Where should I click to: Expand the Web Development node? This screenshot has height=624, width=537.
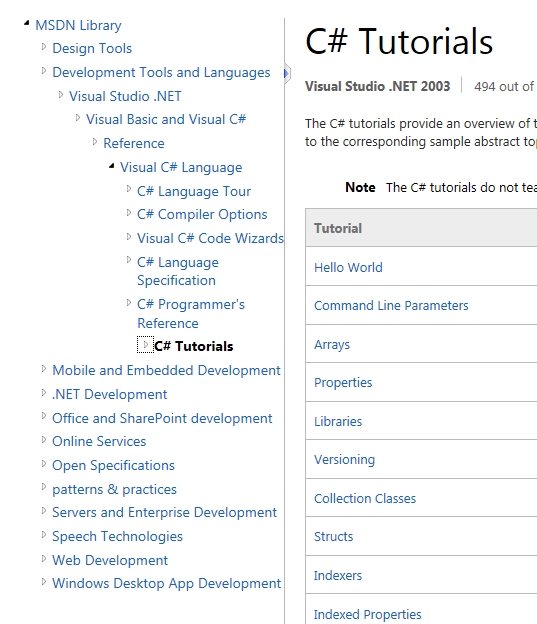pyautogui.click(x=44, y=558)
